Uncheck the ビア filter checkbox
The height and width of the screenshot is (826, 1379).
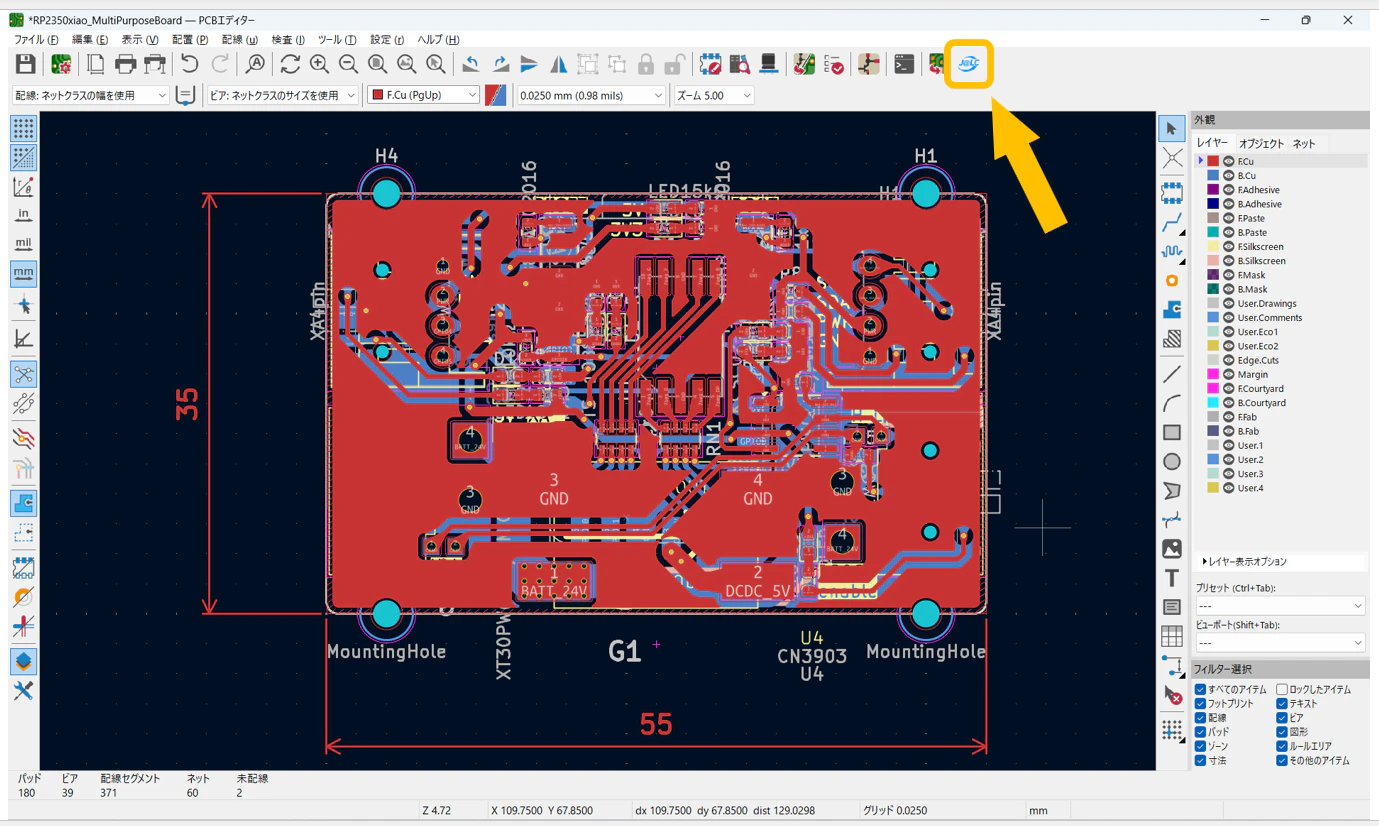click(1282, 717)
